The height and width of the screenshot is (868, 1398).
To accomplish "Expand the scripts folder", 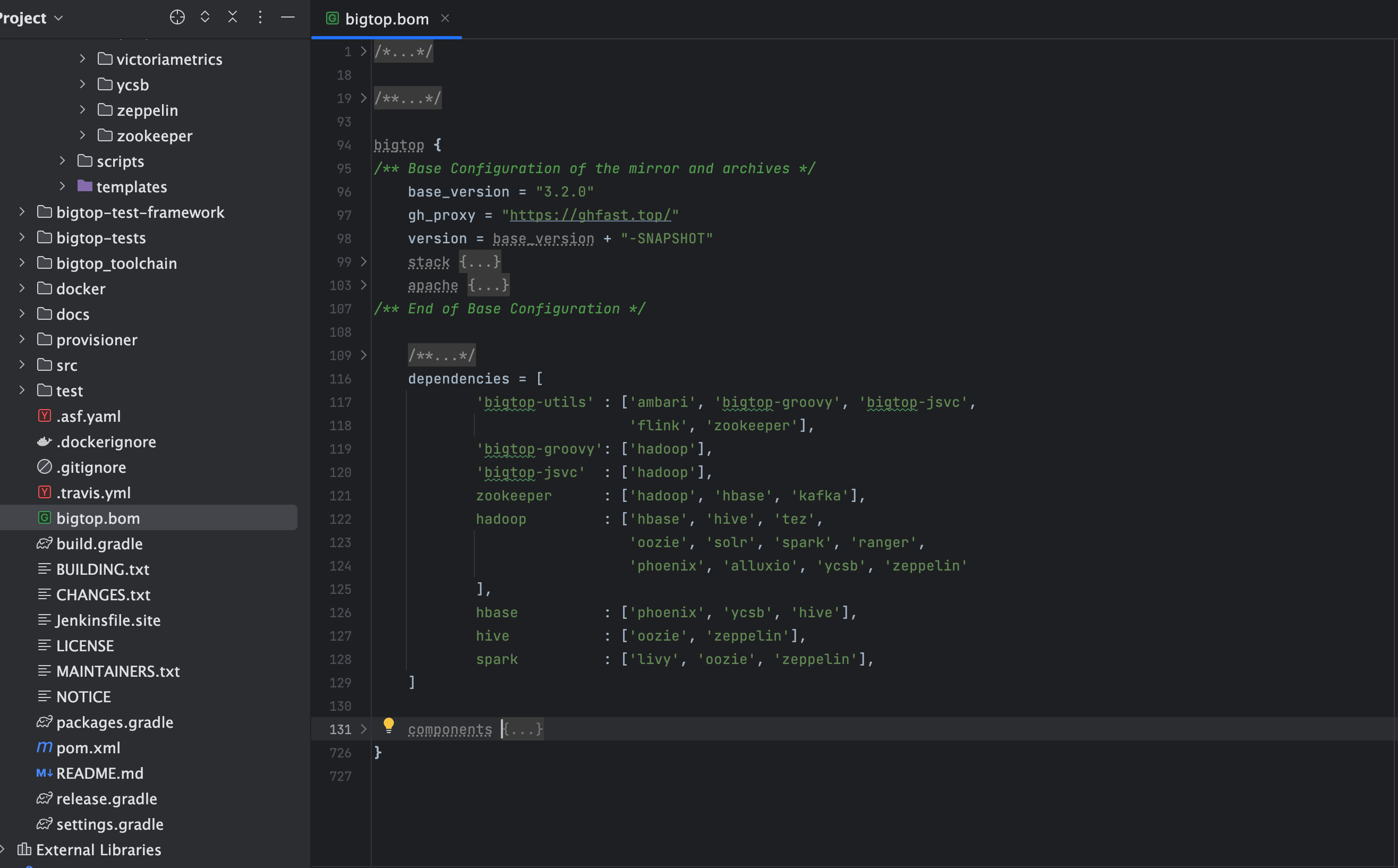I will (62, 161).
